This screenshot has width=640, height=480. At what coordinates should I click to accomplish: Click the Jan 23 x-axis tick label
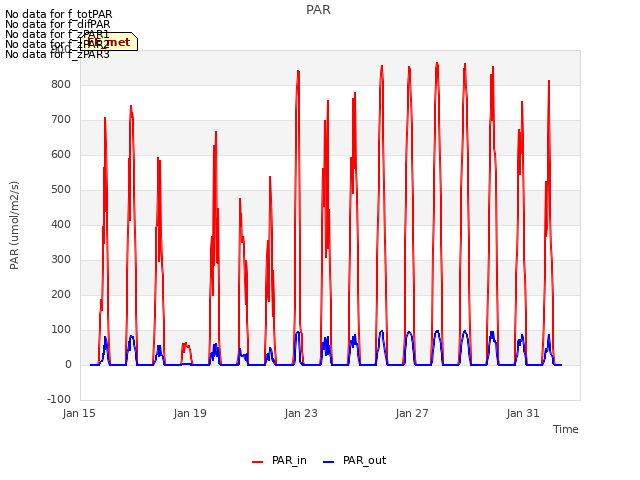click(x=301, y=413)
